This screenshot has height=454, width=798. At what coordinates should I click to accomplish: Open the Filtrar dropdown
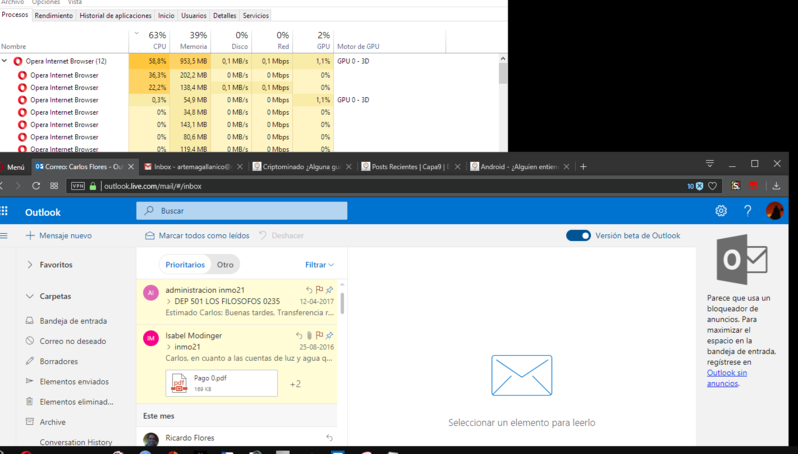tap(319, 265)
